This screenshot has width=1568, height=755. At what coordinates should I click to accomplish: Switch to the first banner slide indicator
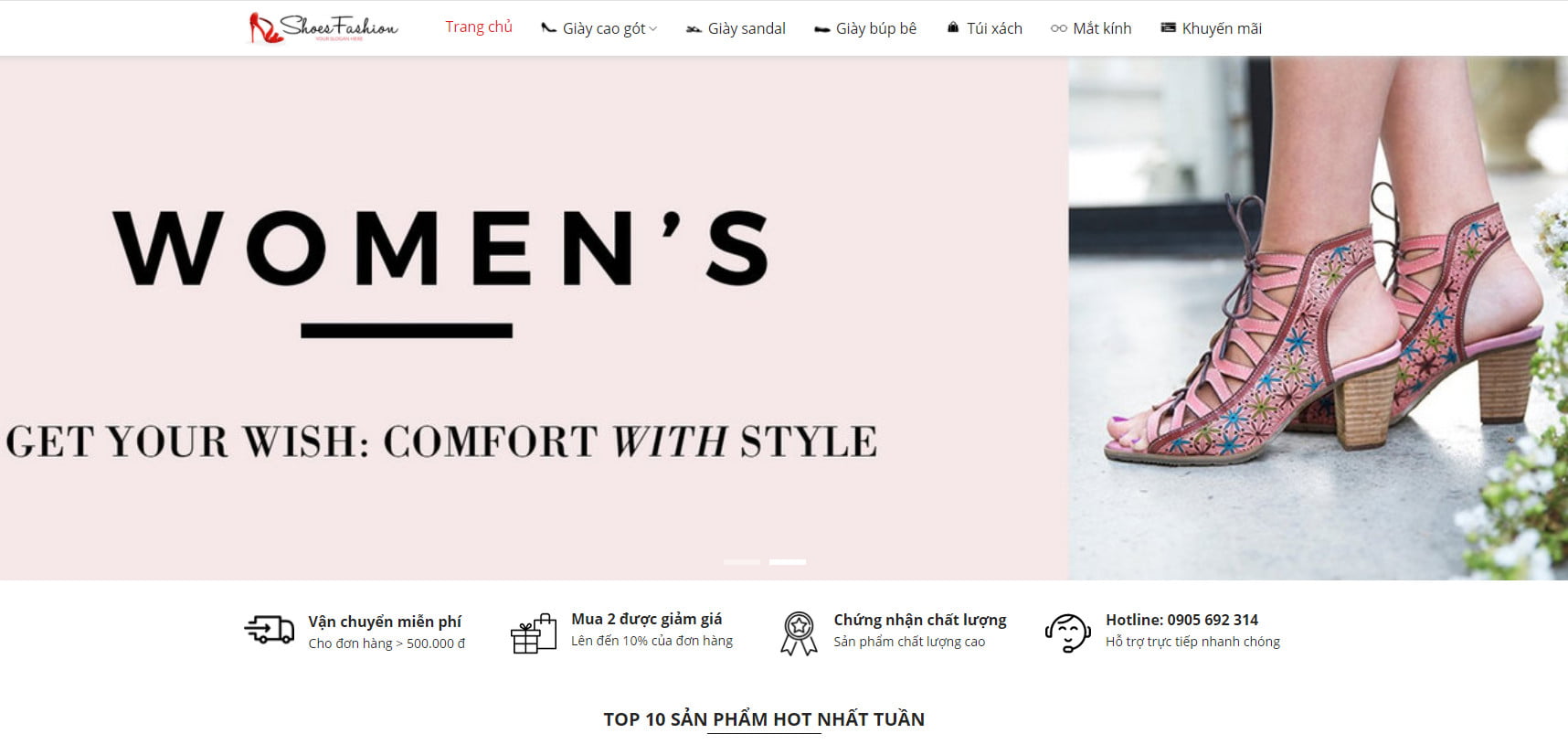[x=742, y=562]
